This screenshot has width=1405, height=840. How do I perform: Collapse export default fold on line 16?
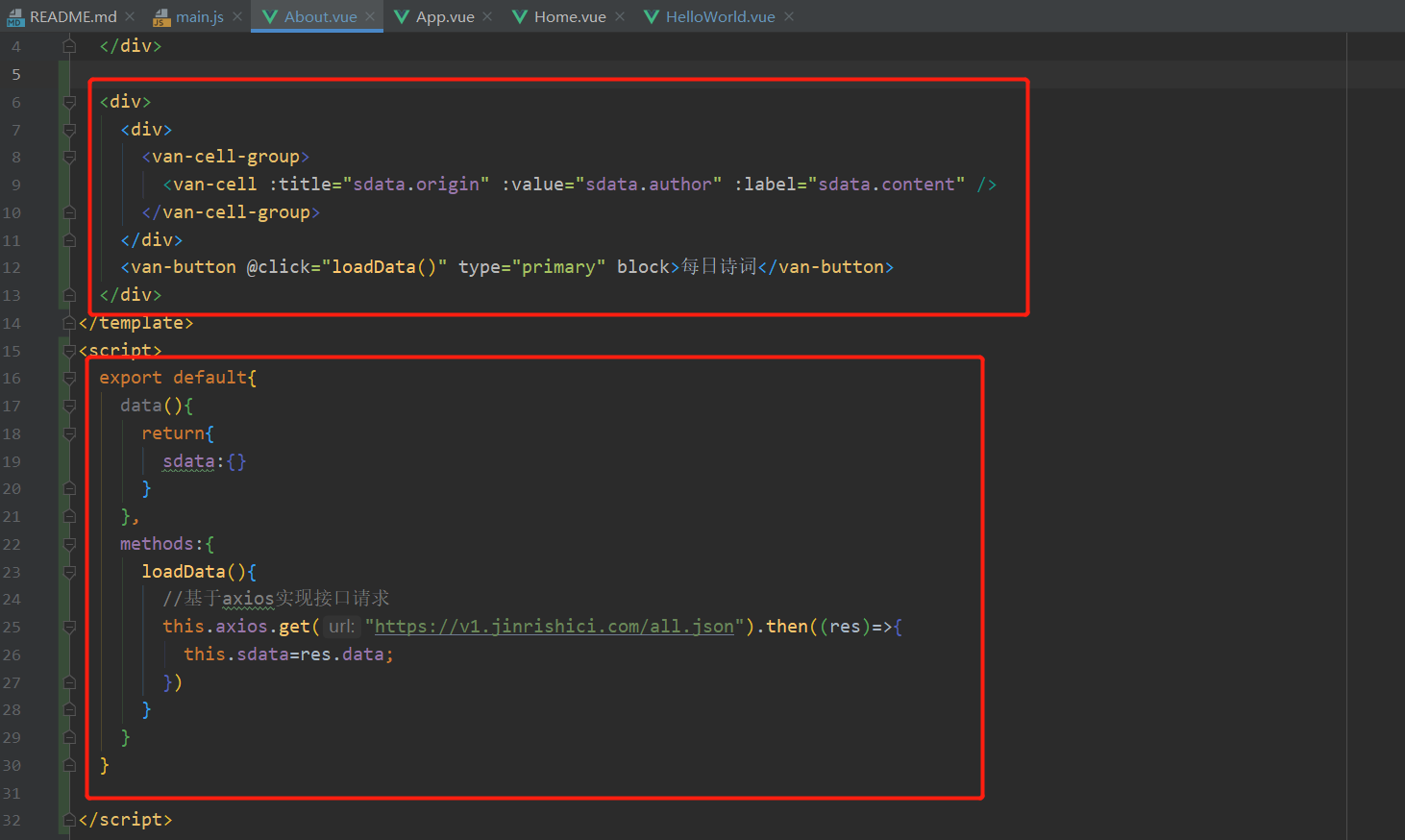[x=69, y=379]
